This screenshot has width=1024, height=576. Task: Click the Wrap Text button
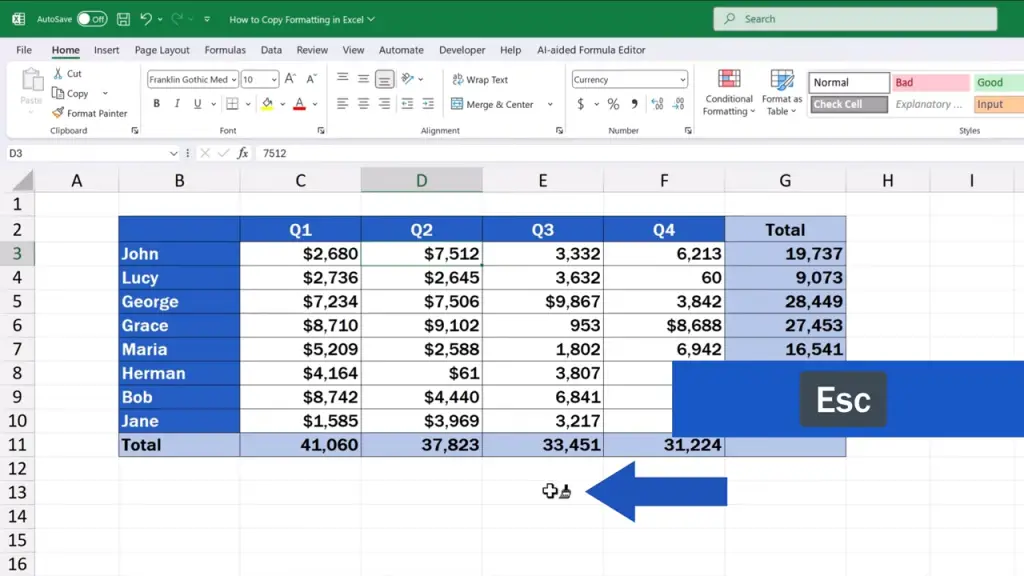coord(480,79)
